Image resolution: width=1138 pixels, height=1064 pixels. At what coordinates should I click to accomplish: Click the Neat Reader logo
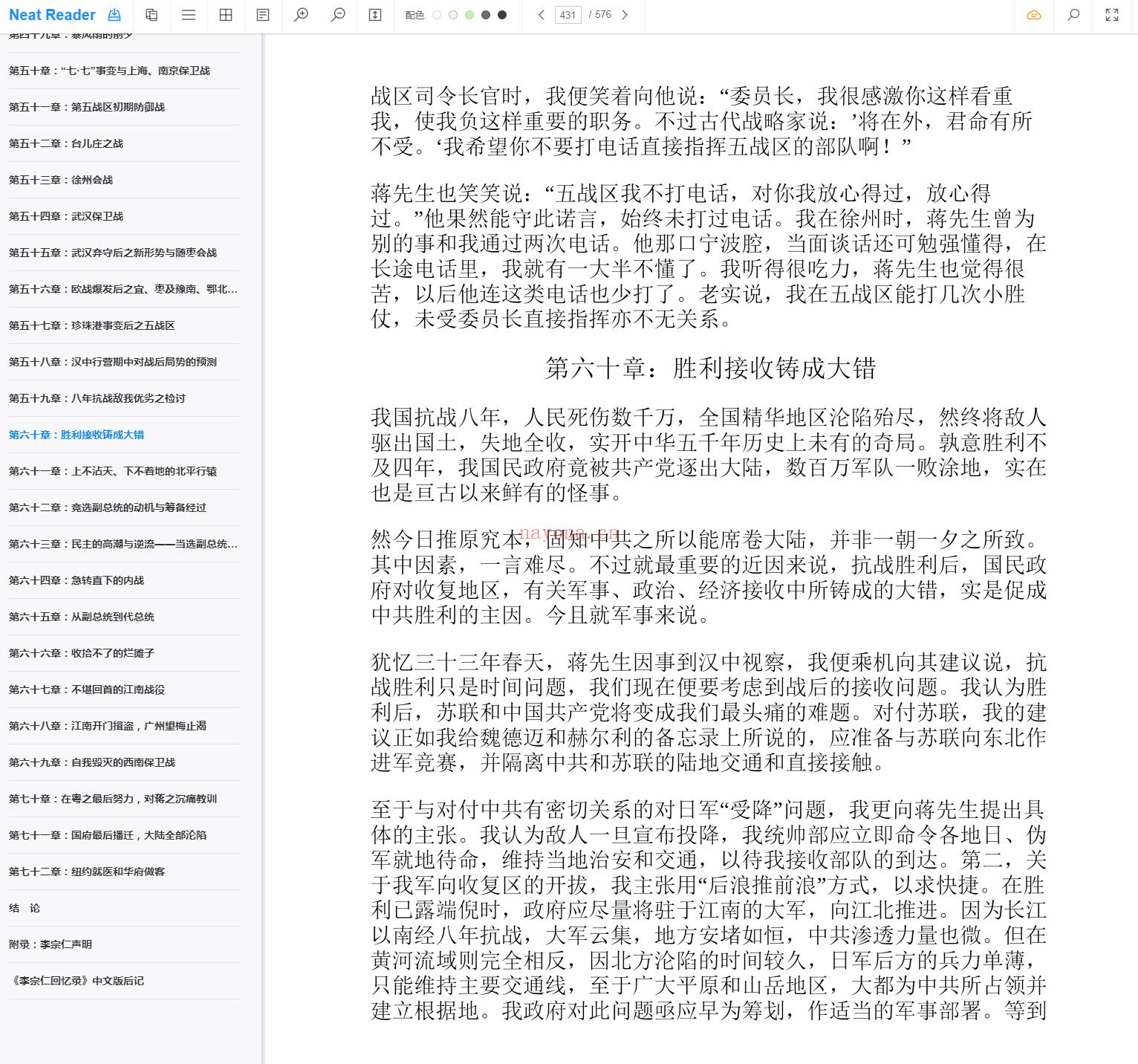(x=52, y=15)
